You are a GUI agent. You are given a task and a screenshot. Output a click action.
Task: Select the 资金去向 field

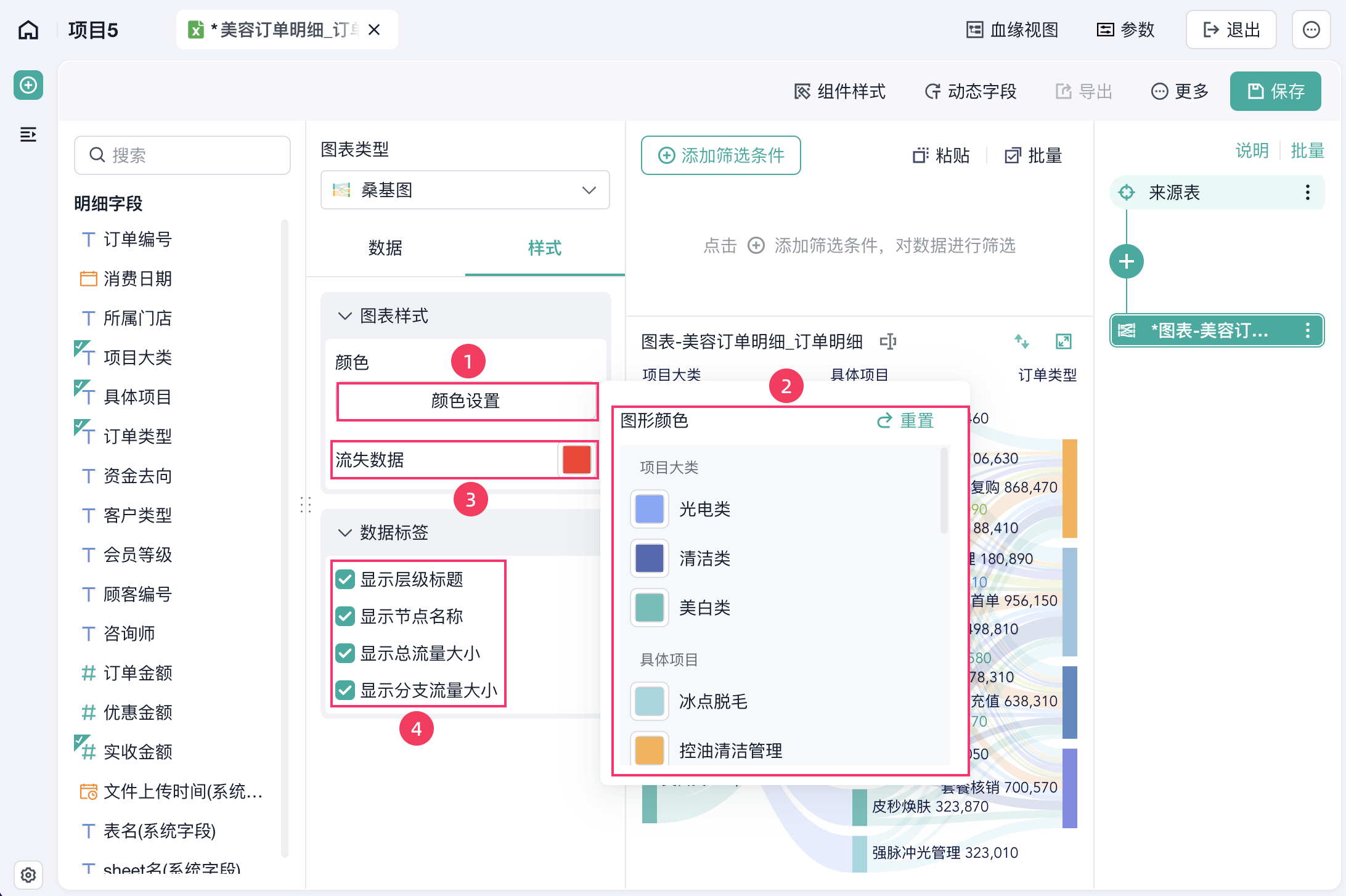point(137,476)
